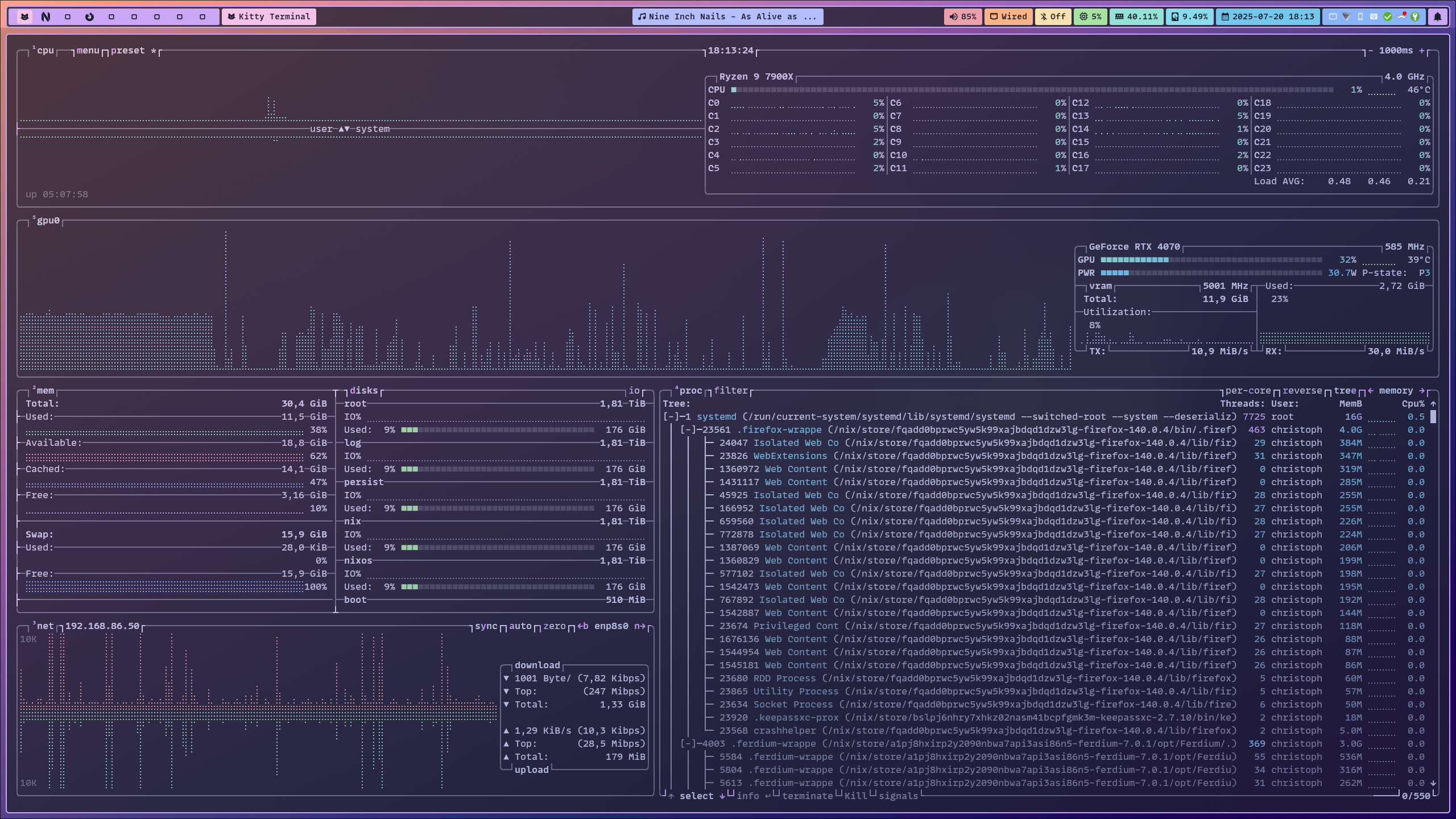This screenshot has height=819, width=1456.
Task: Toggle Bluetooth Off module
Action: click(1053, 16)
